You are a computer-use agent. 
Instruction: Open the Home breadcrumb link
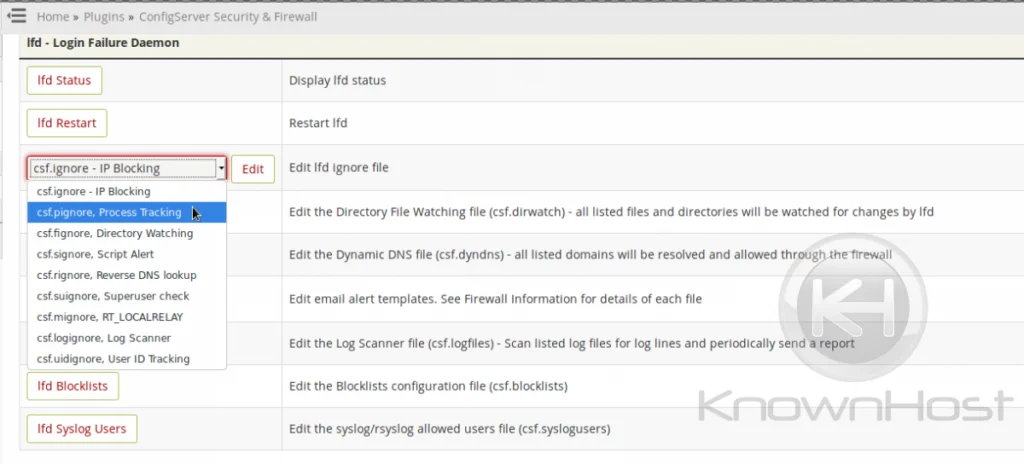53,17
